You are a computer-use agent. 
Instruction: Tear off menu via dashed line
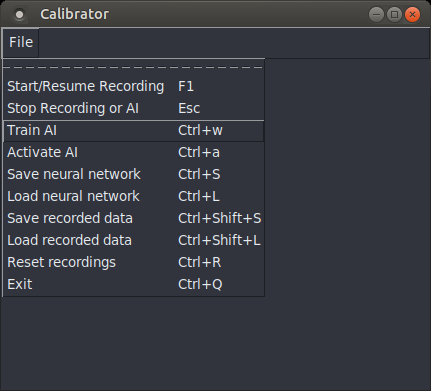(133, 68)
